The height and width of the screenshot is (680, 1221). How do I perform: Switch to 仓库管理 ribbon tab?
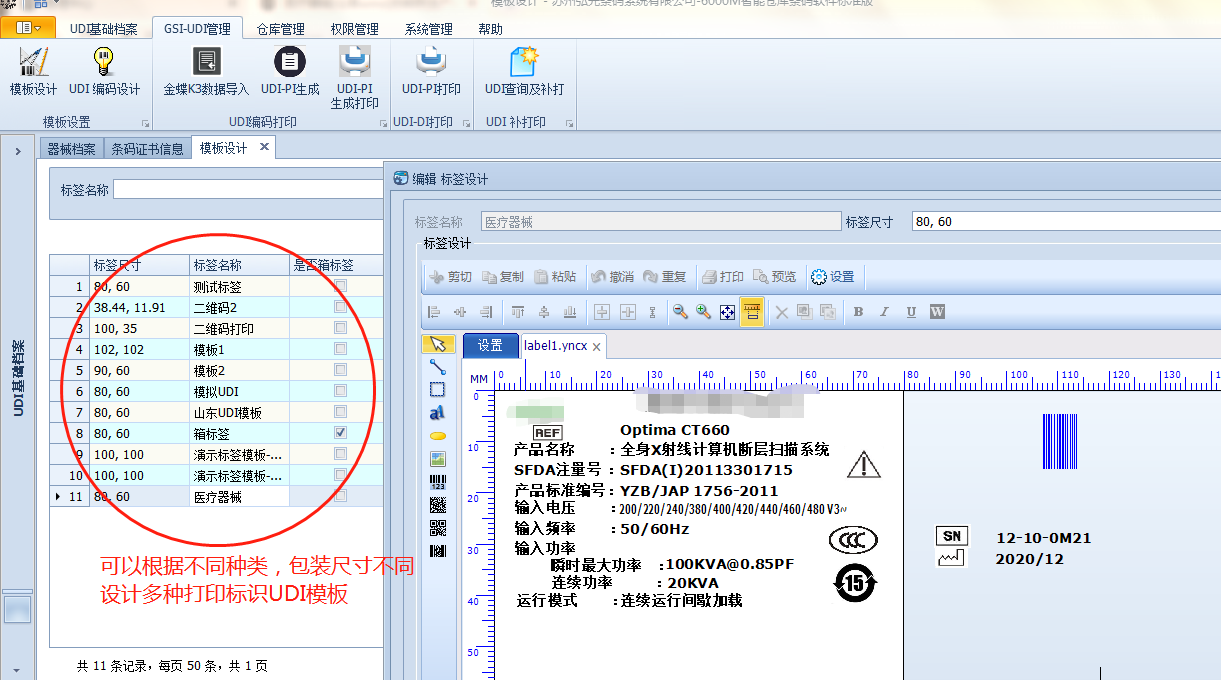point(280,29)
